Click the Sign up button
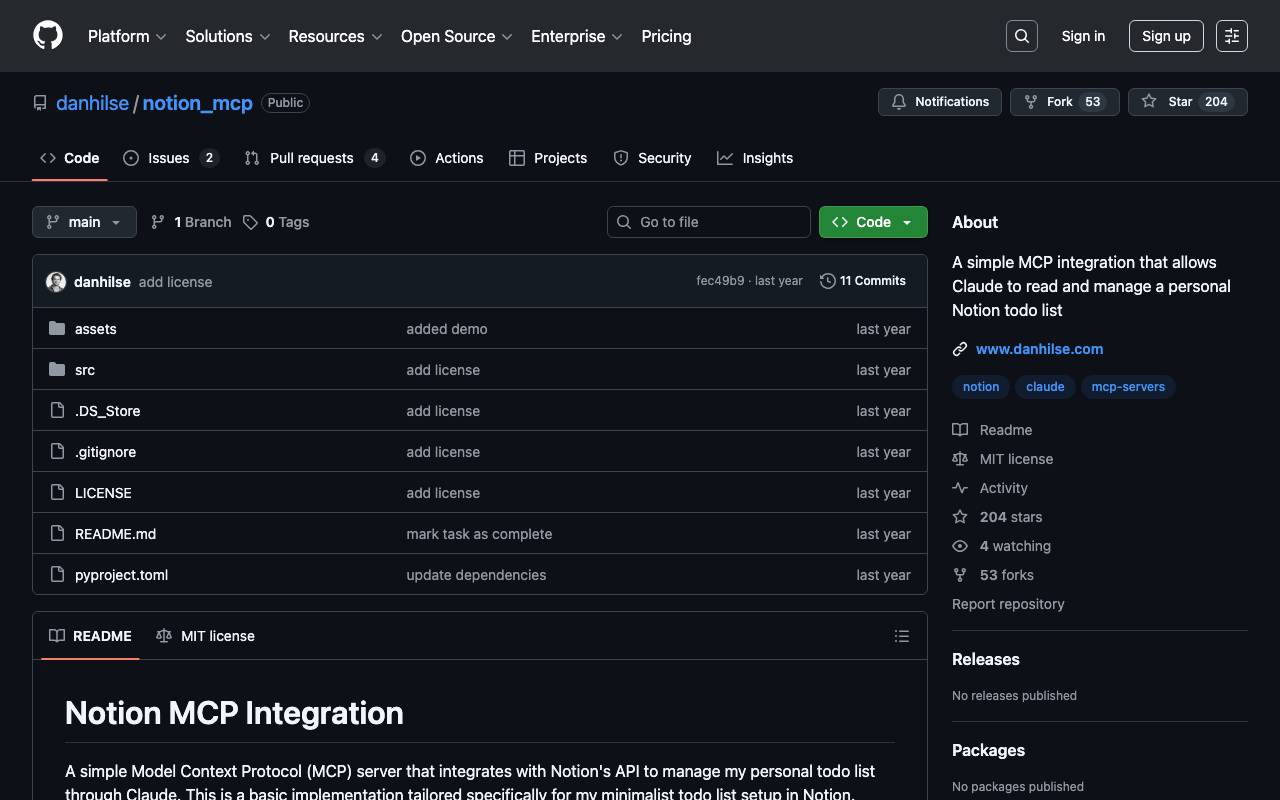Image resolution: width=1280 pixels, height=800 pixels. coord(1165,36)
